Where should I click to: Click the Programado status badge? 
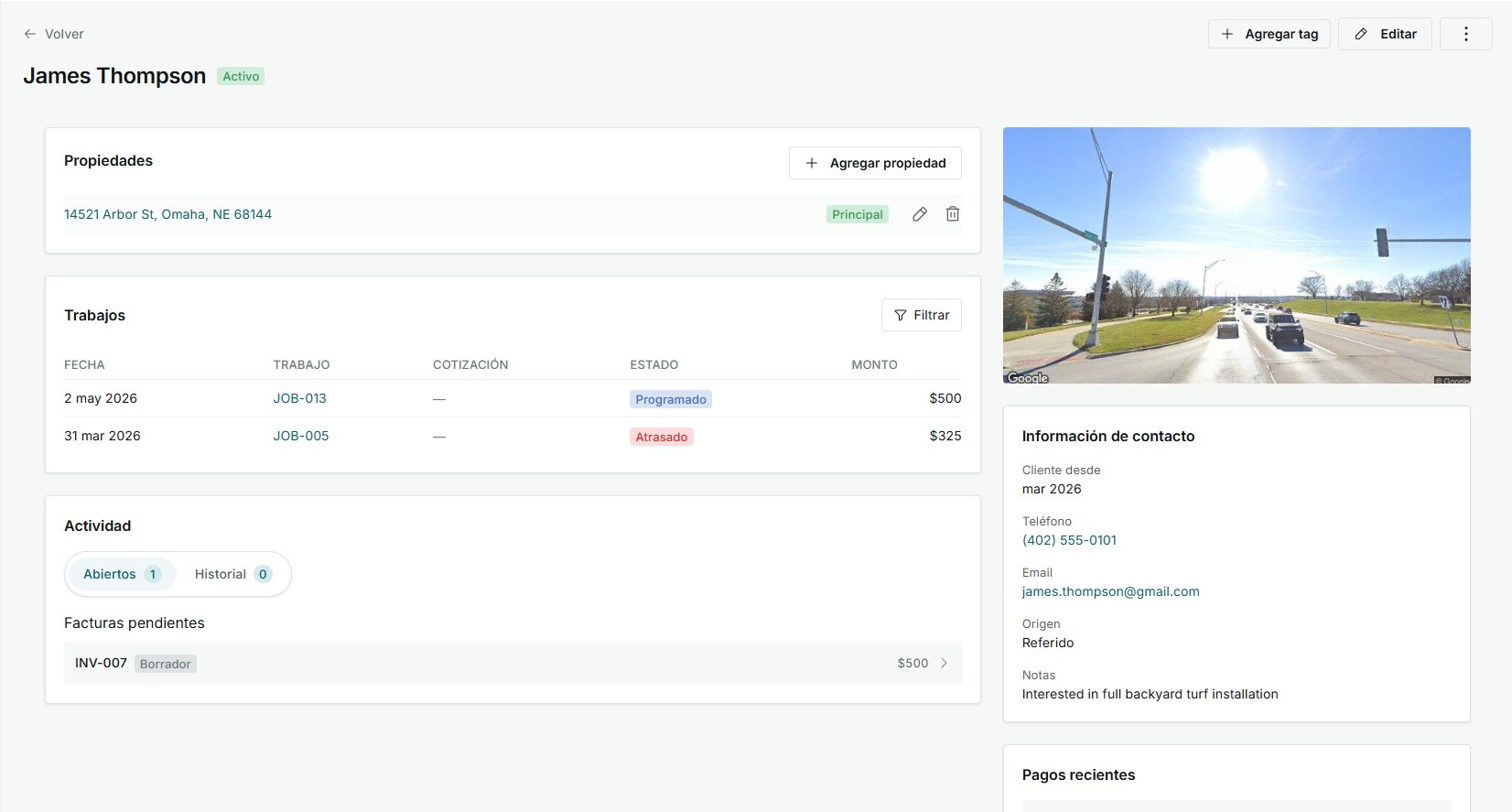[x=671, y=399]
